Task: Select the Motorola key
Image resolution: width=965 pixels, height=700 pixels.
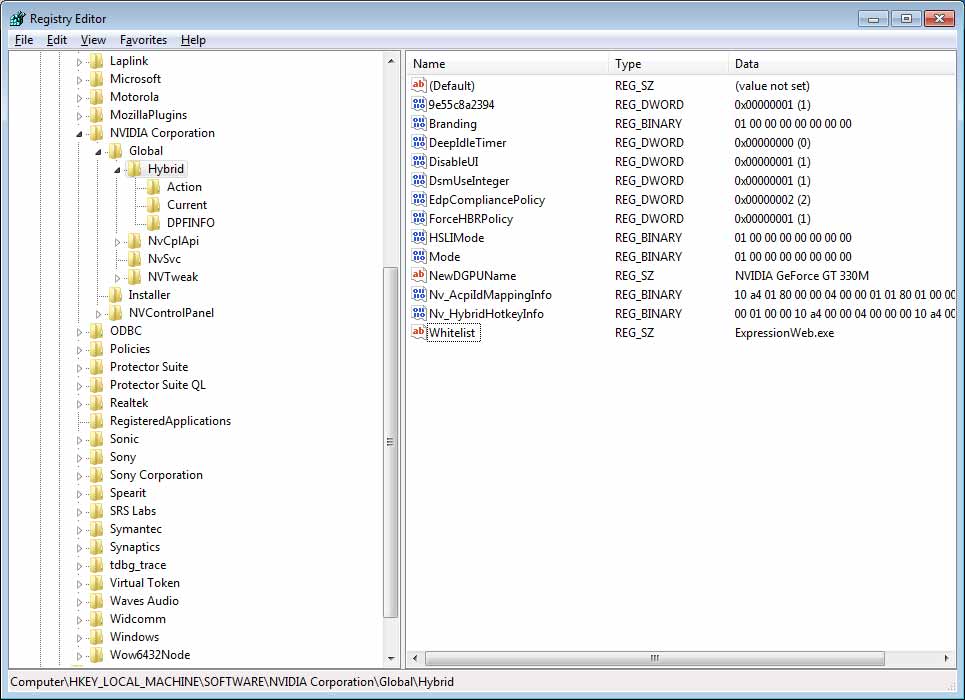Action: click(134, 97)
